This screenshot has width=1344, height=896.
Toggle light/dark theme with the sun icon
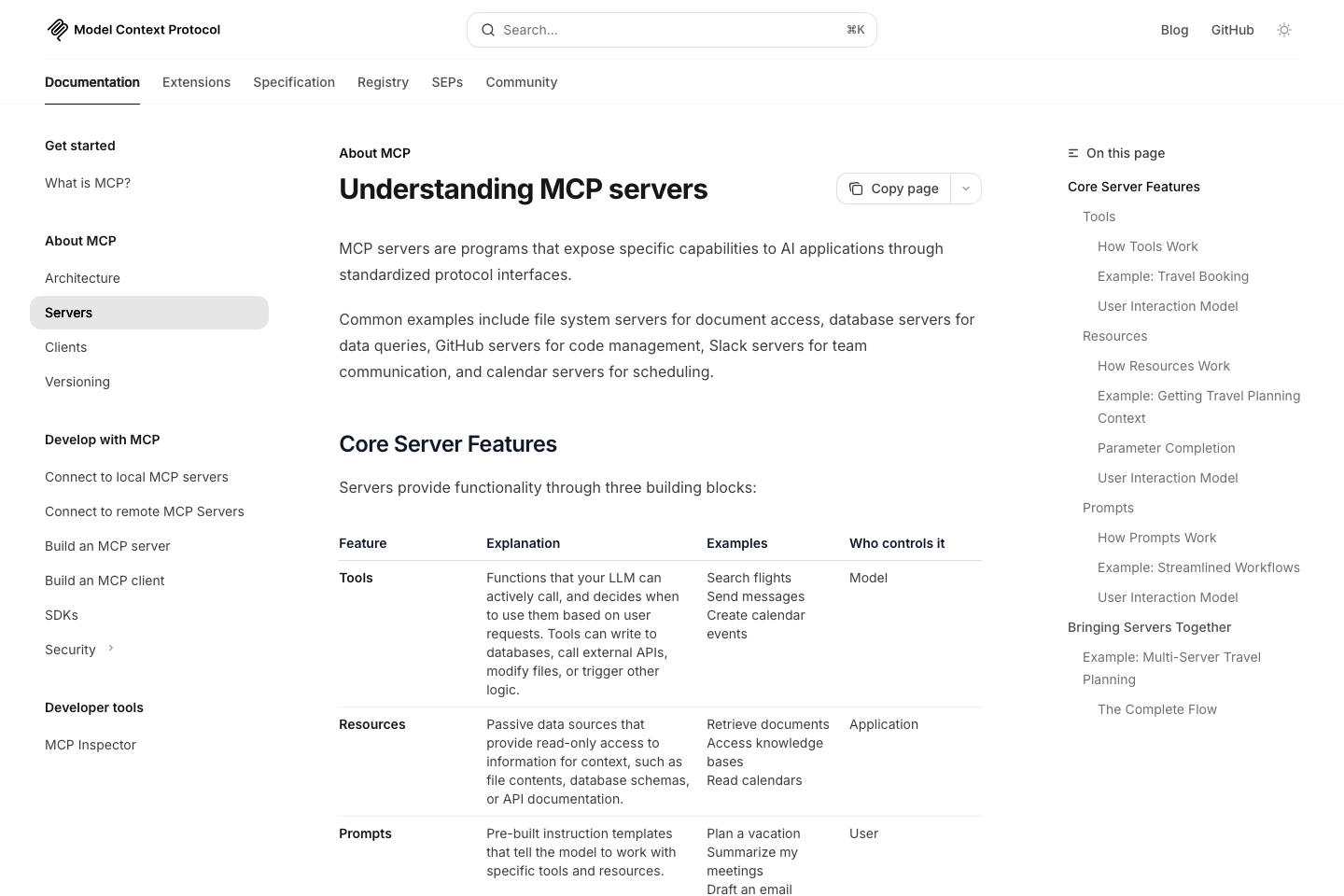[1284, 29]
